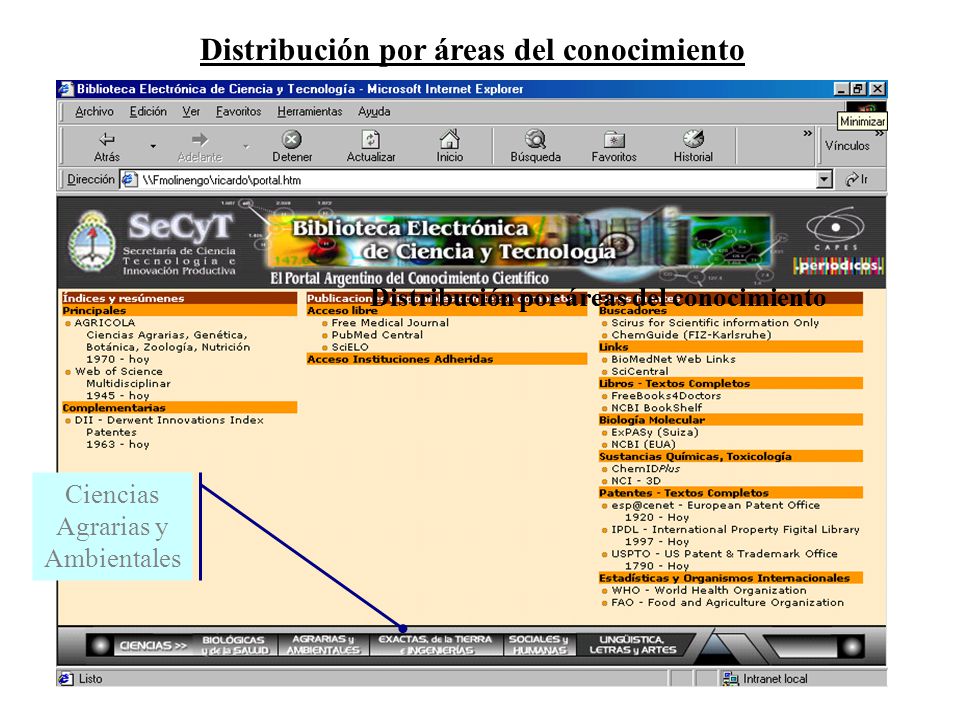960x720 pixels.
Task: Open the USPTO US Patent & Trademark Office link
Action: click(x=724, y=554)
